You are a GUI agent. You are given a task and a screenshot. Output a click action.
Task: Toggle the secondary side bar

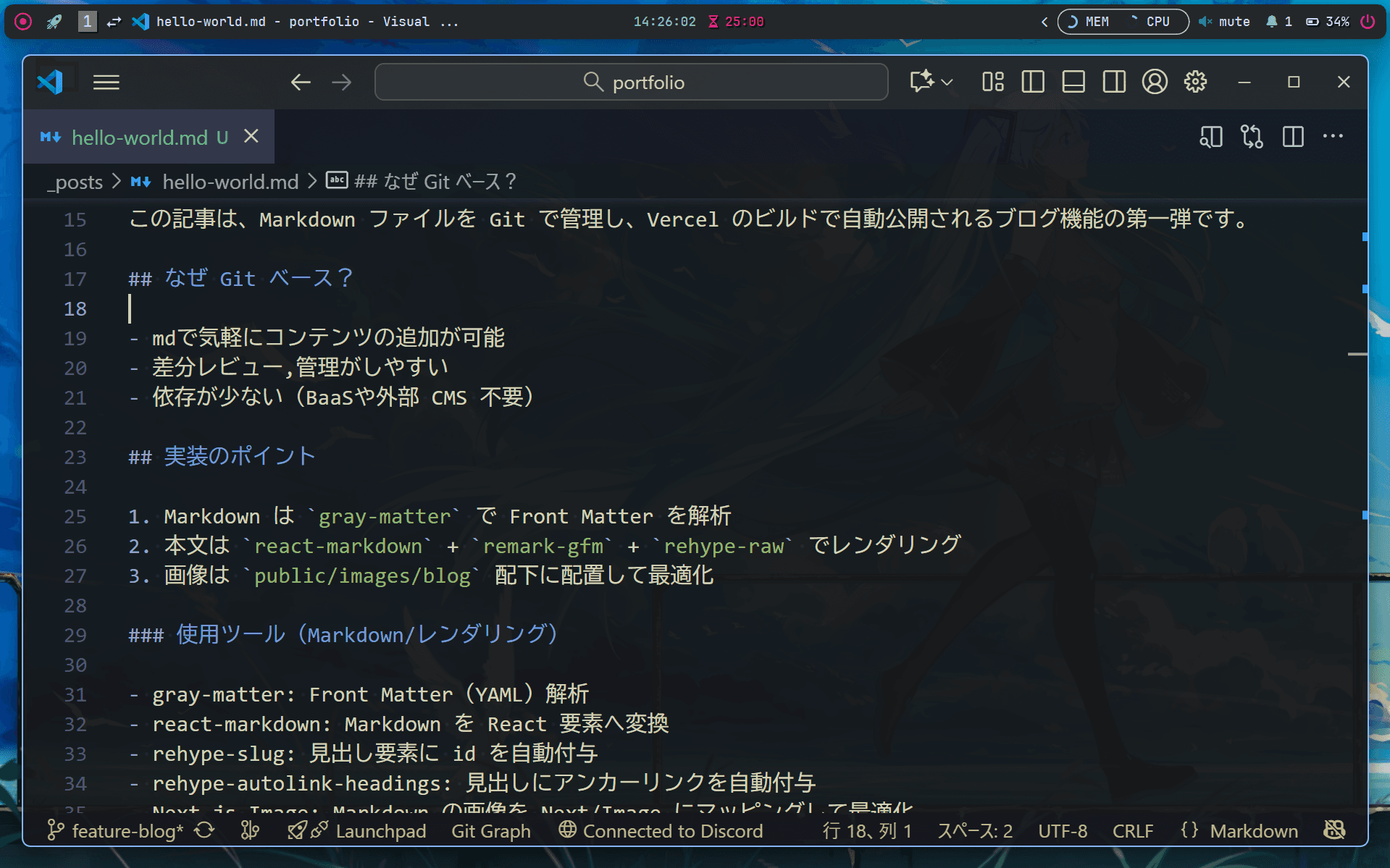tap(1114, 83)
